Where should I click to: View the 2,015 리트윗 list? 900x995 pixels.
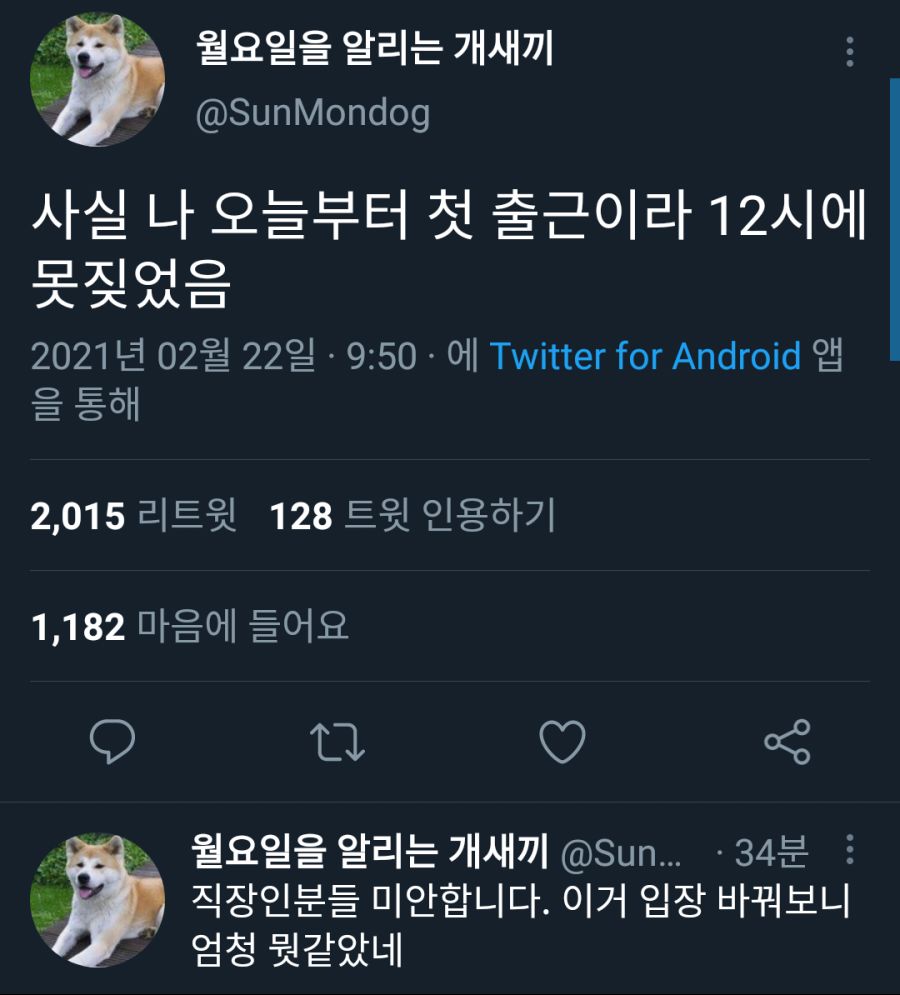(133, 515)
